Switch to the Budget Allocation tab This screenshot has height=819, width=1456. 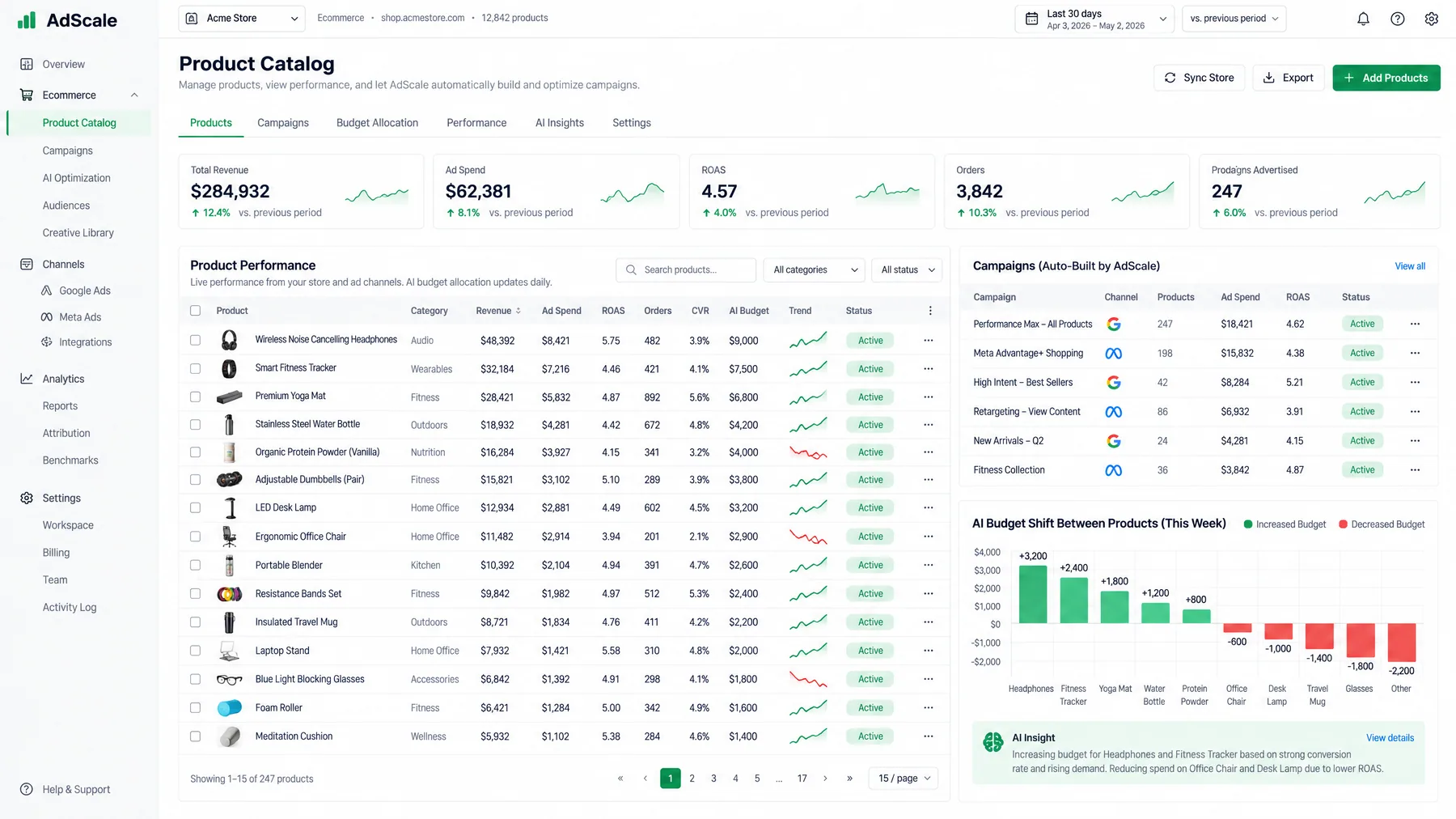377,123
